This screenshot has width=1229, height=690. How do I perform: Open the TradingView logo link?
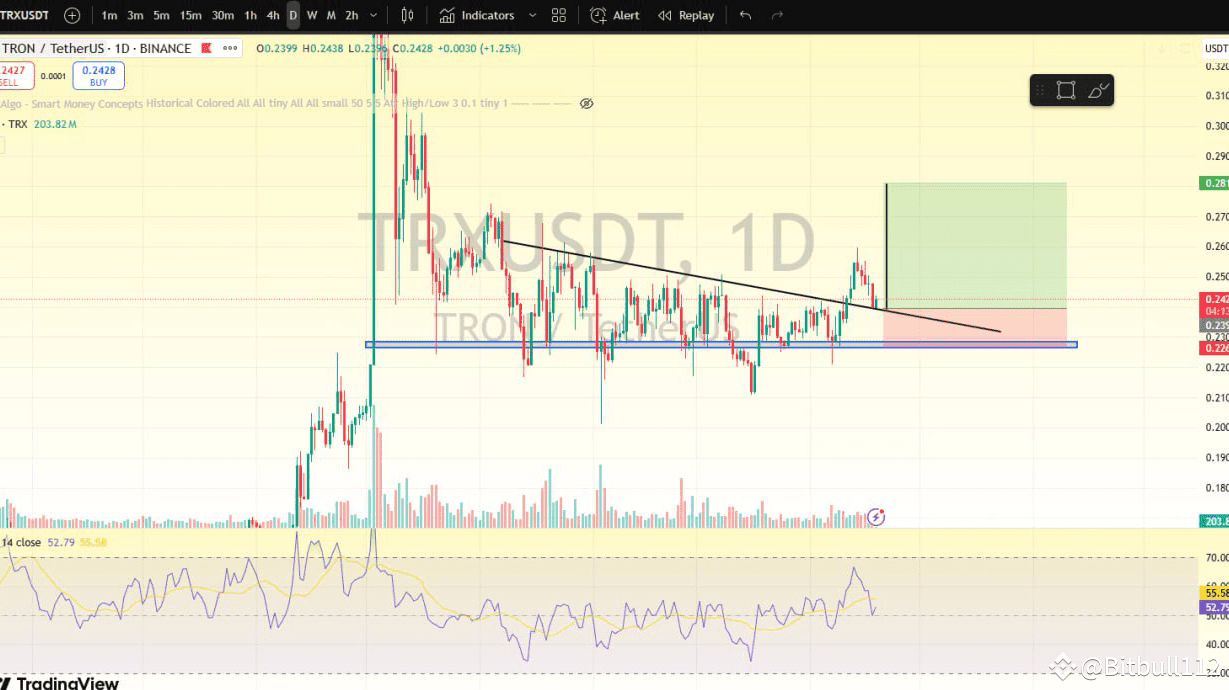(60, 684)
